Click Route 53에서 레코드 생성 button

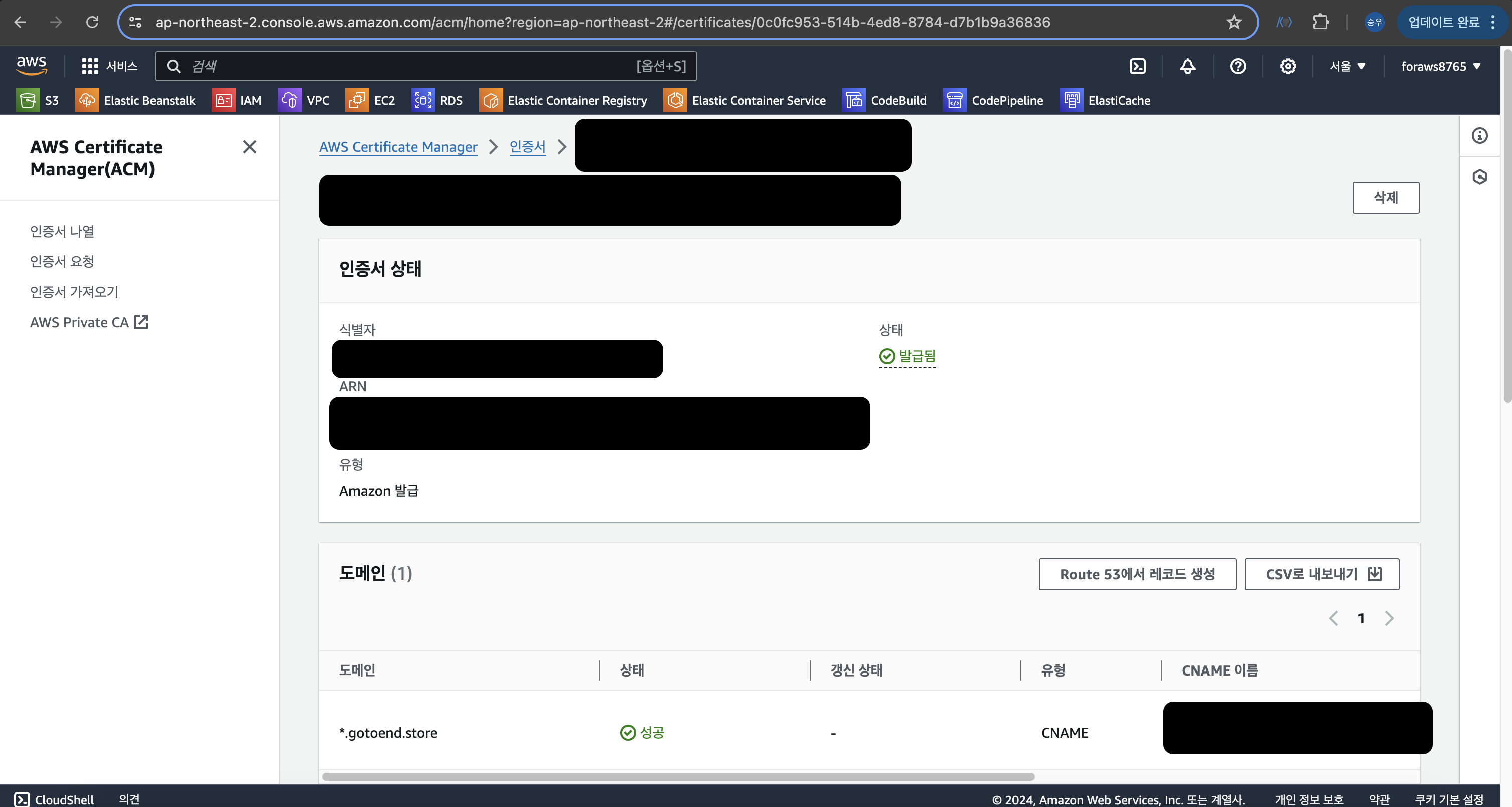[1137, 574]
